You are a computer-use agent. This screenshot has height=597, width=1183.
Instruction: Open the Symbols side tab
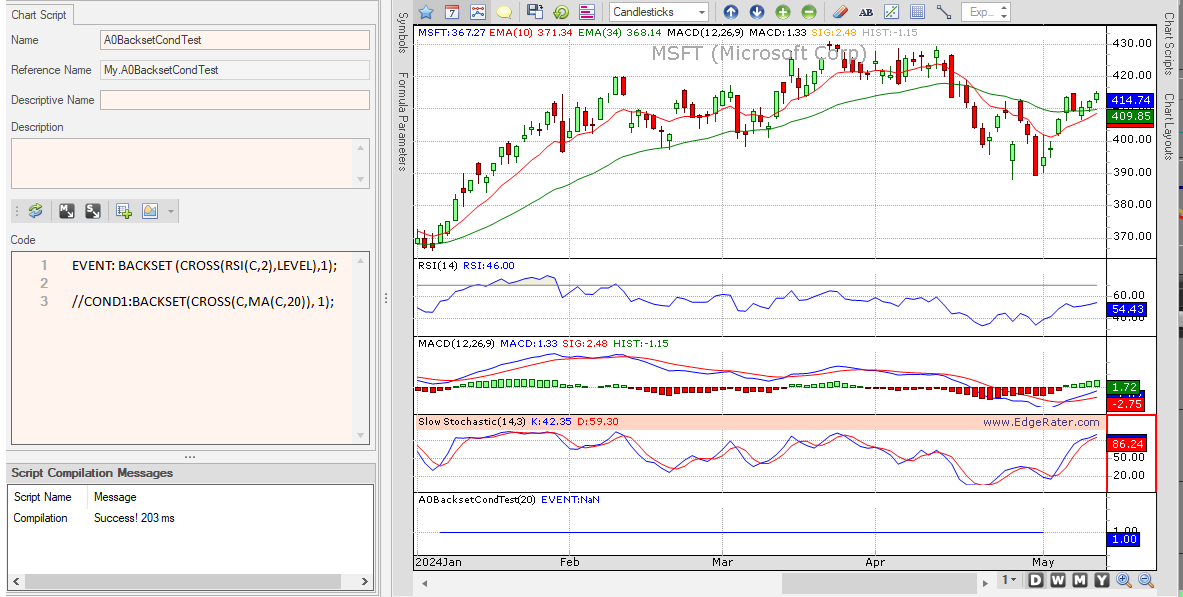[403, 32]
